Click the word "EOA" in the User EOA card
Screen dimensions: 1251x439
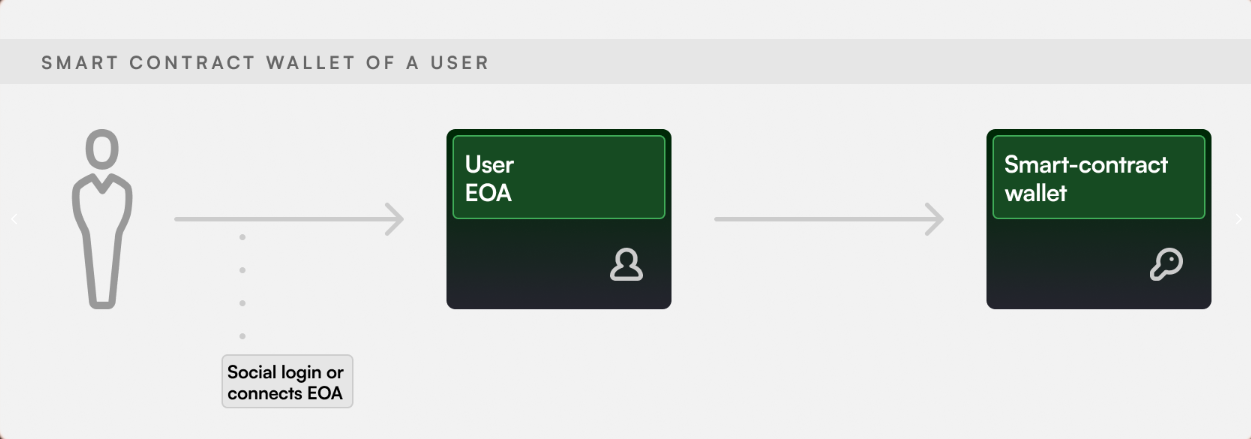tap(488, 193)
